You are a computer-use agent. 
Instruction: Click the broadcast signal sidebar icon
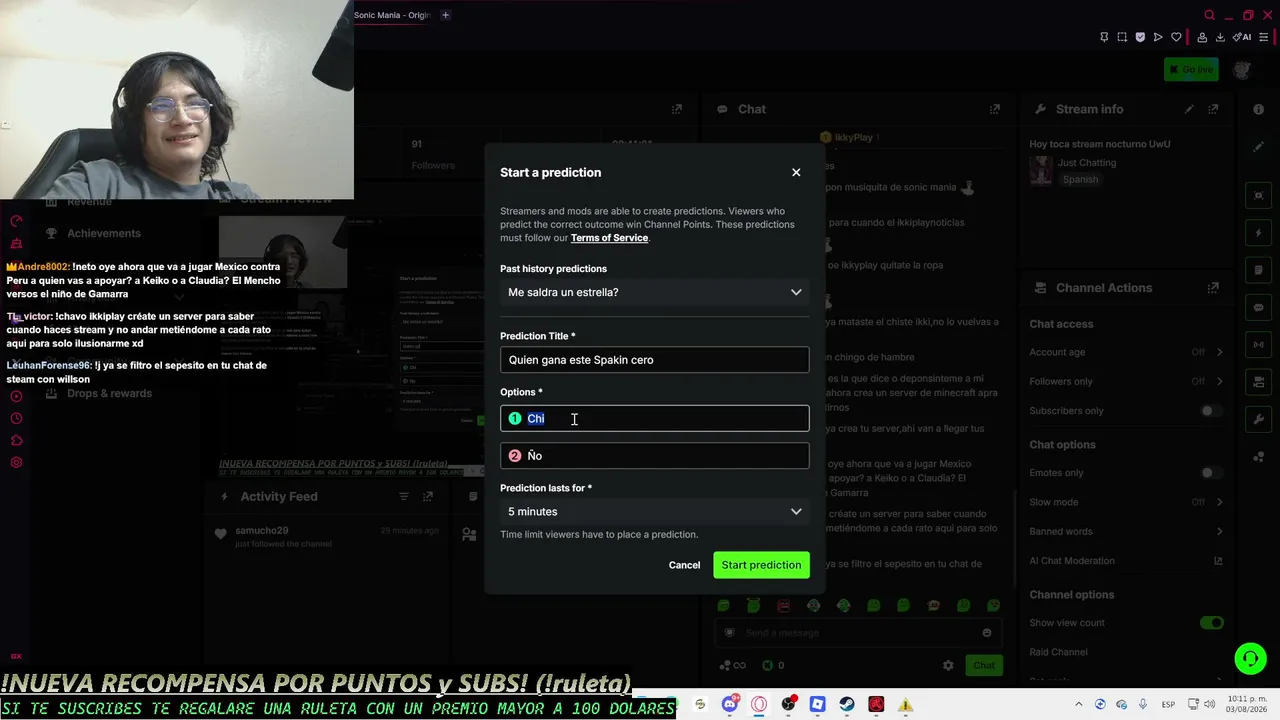coord(1259,345)
